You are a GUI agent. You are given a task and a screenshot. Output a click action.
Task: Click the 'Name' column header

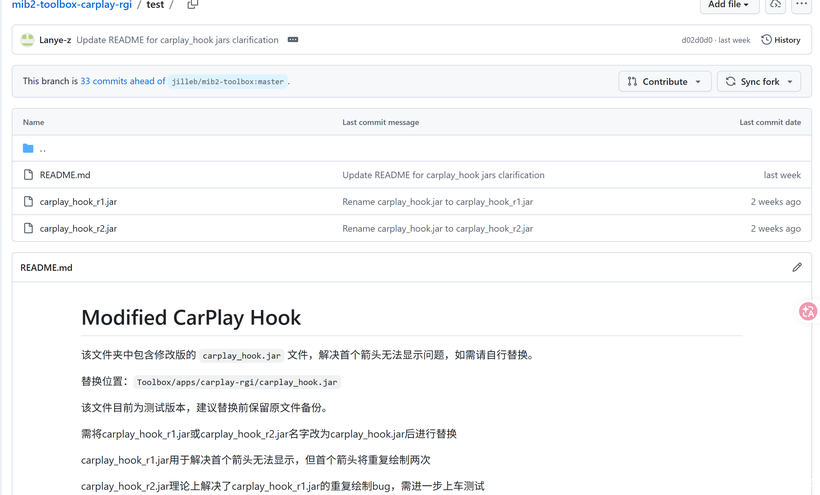(33, 122)
